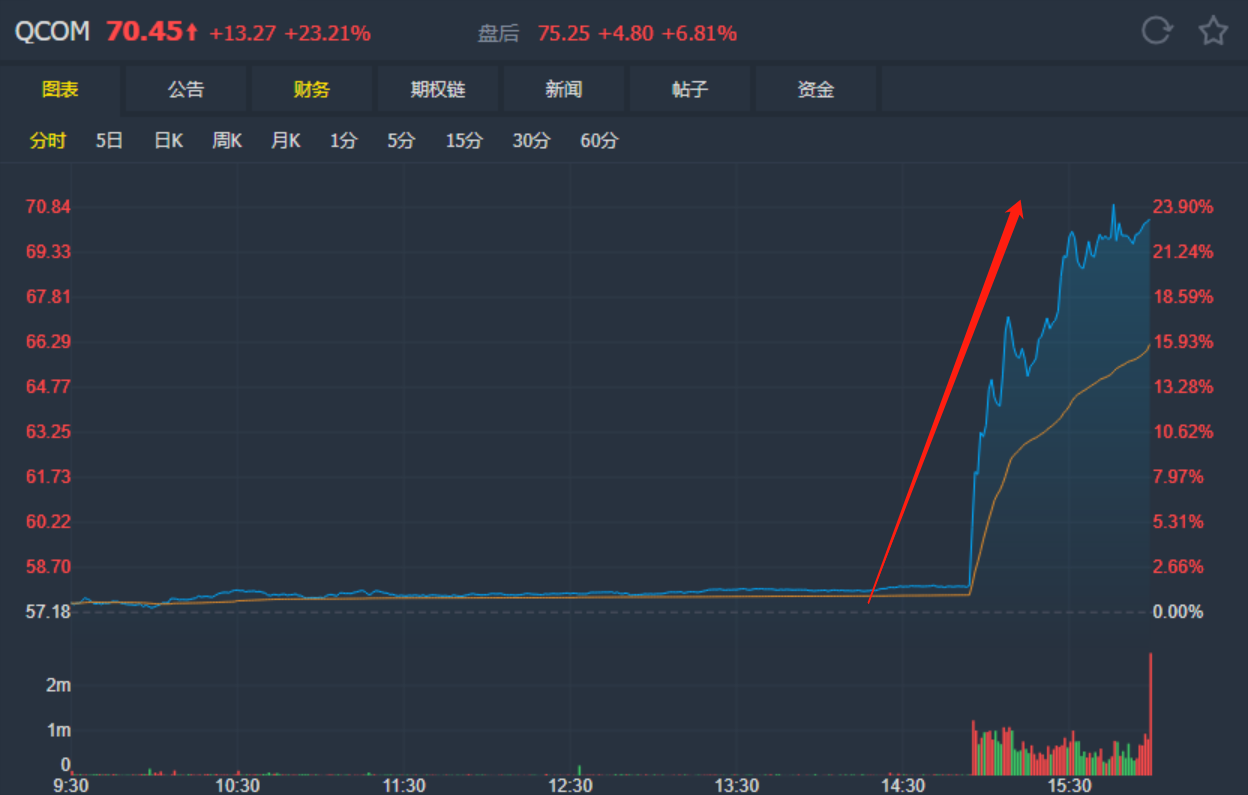Image resolution: width=1248 pixels, height=795 pixels.
Task: Click the 15.93% percent axis label
Action: [x=1183, y=342]
